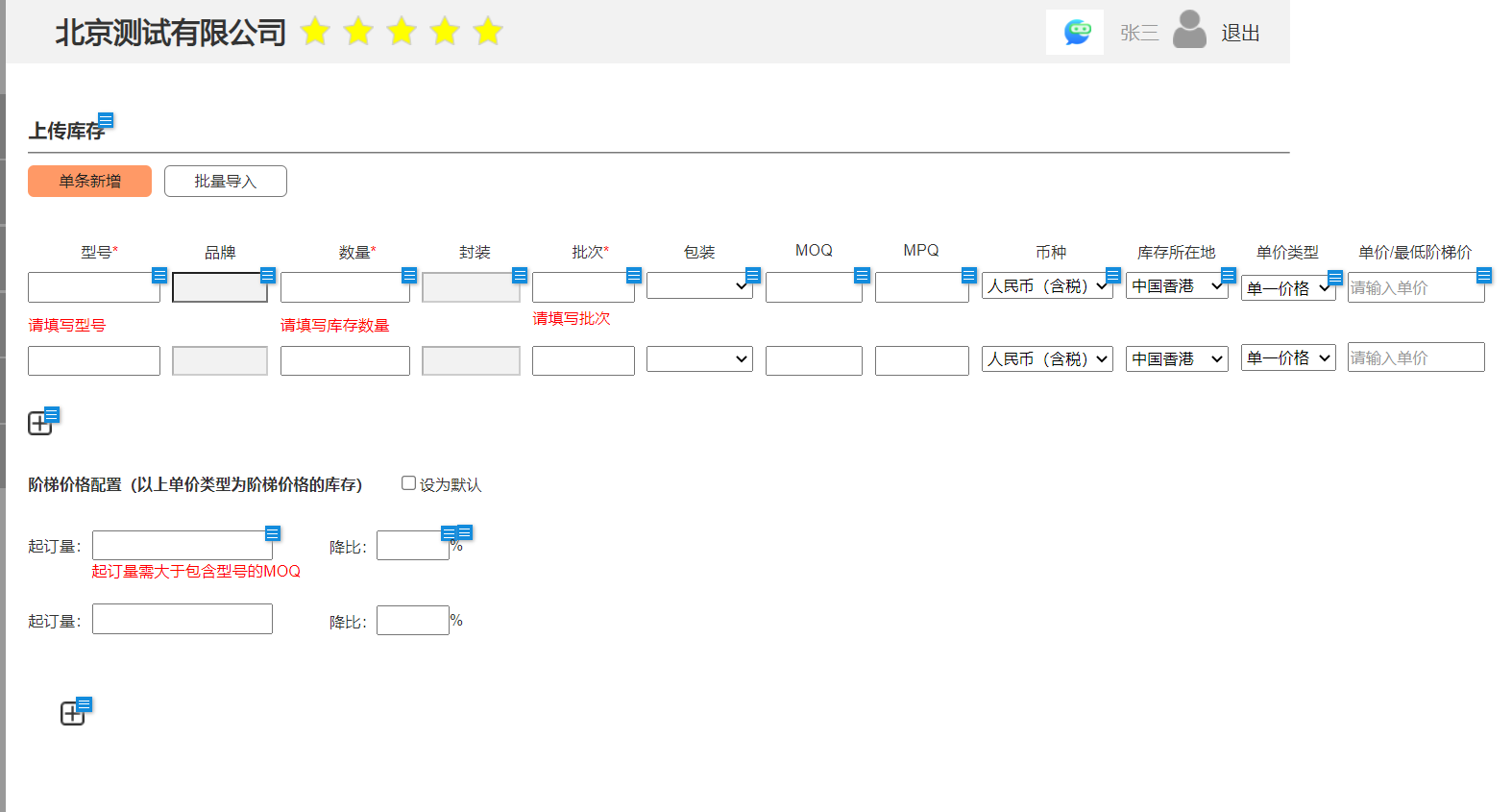Click the note icon beside 上传库存 title
The width and height of the screenshot is (1512, 812).
tap(106, 120)
